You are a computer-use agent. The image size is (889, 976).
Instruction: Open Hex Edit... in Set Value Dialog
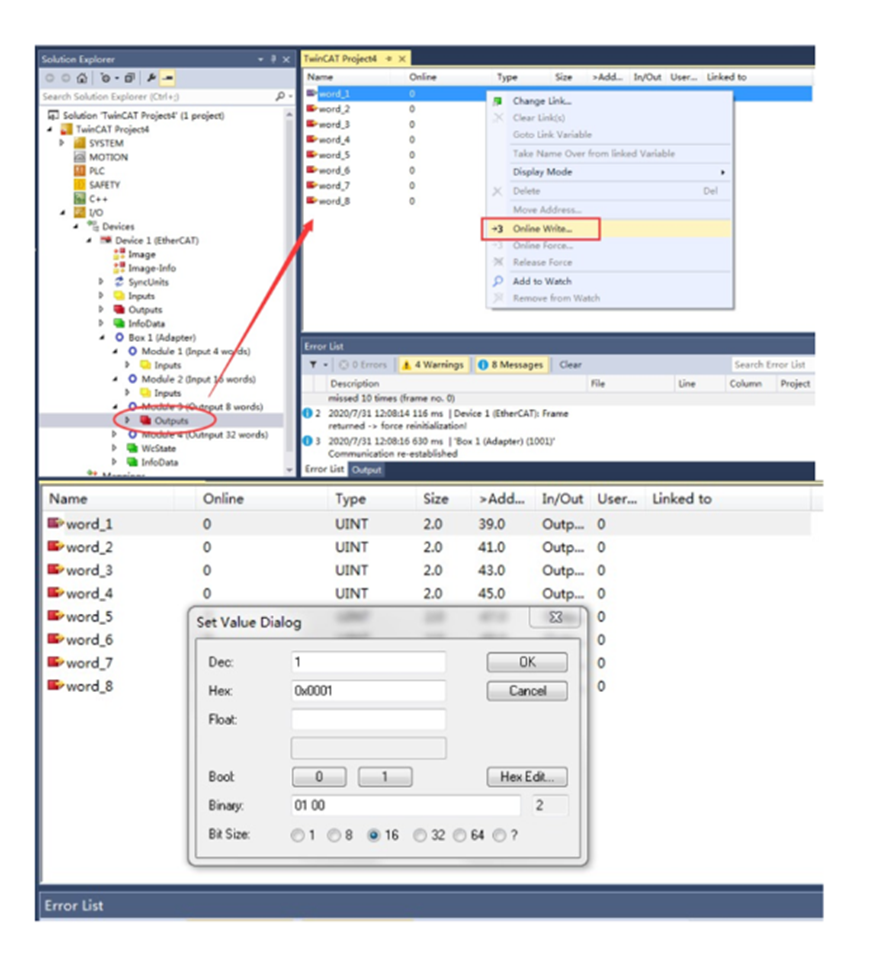tap(527, 777)
